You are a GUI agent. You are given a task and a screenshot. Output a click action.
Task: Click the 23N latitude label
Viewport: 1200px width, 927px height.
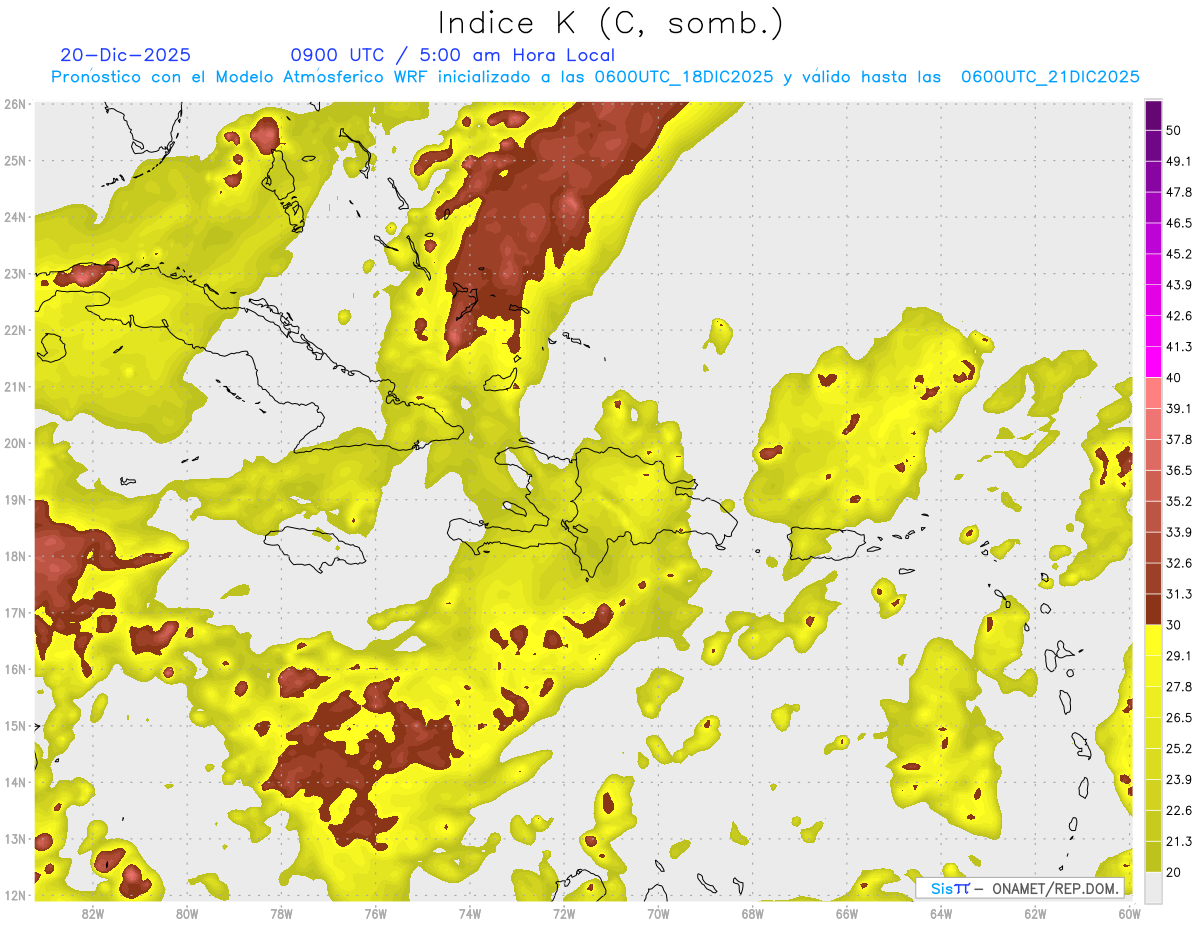pos(14,273)
